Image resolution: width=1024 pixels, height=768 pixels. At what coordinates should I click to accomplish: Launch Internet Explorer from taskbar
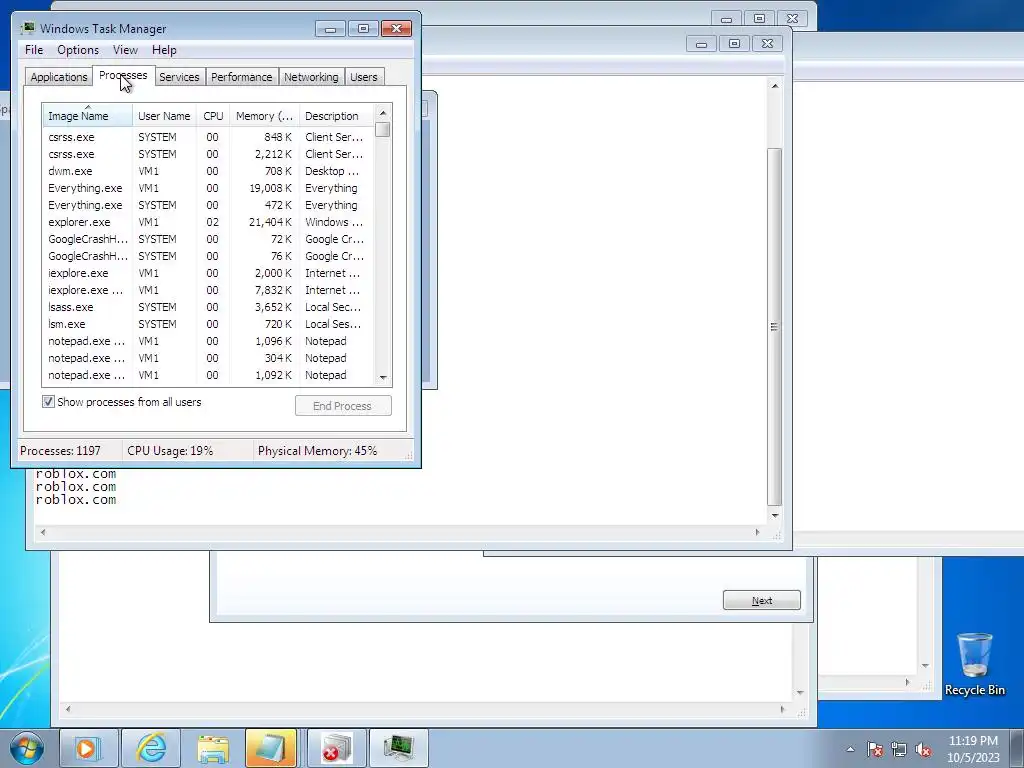pos(151,748)
